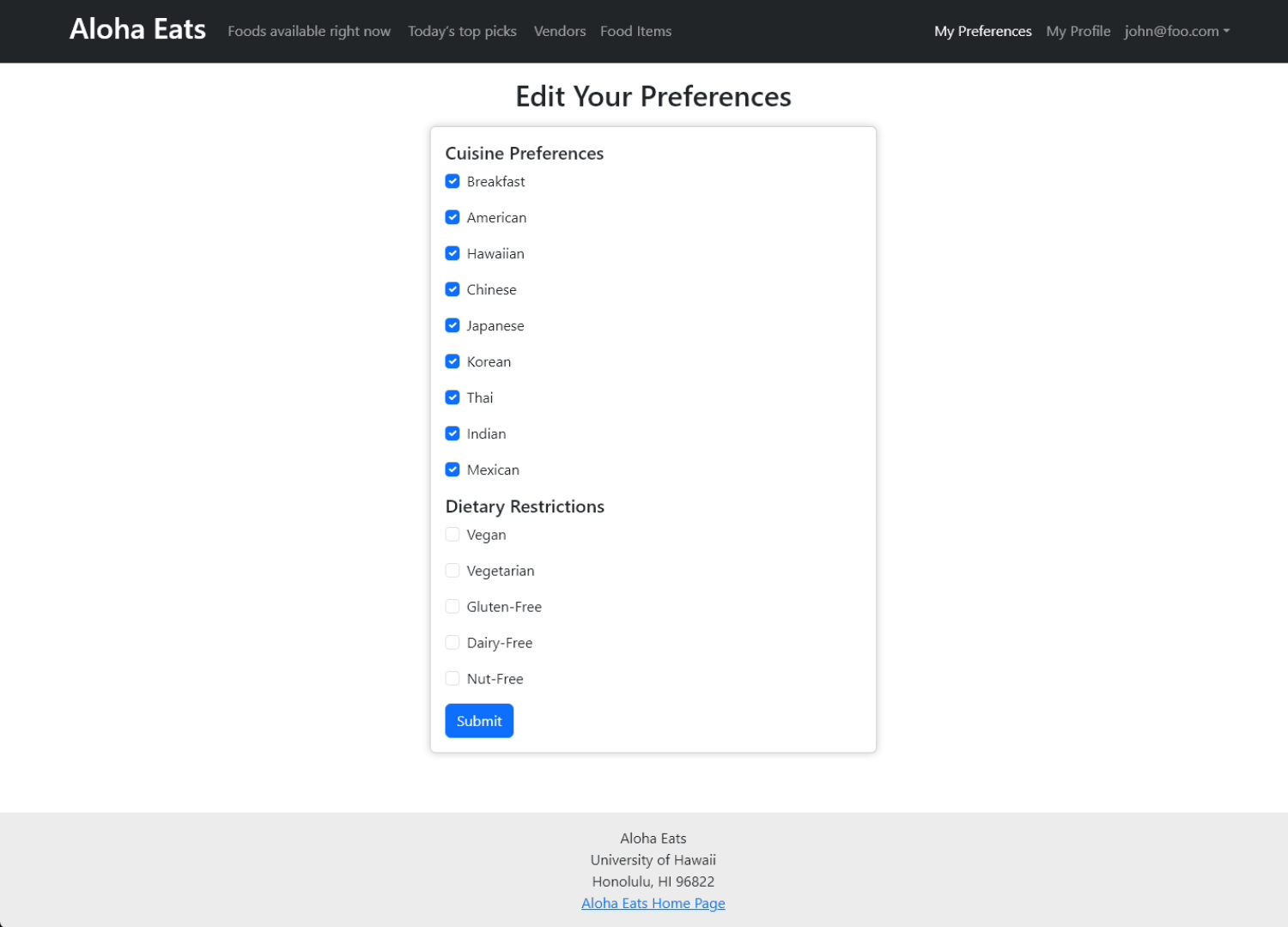Toggle the Thai checkbox
The width and height of the screenshot is (1288, 927).
(453, 397)
